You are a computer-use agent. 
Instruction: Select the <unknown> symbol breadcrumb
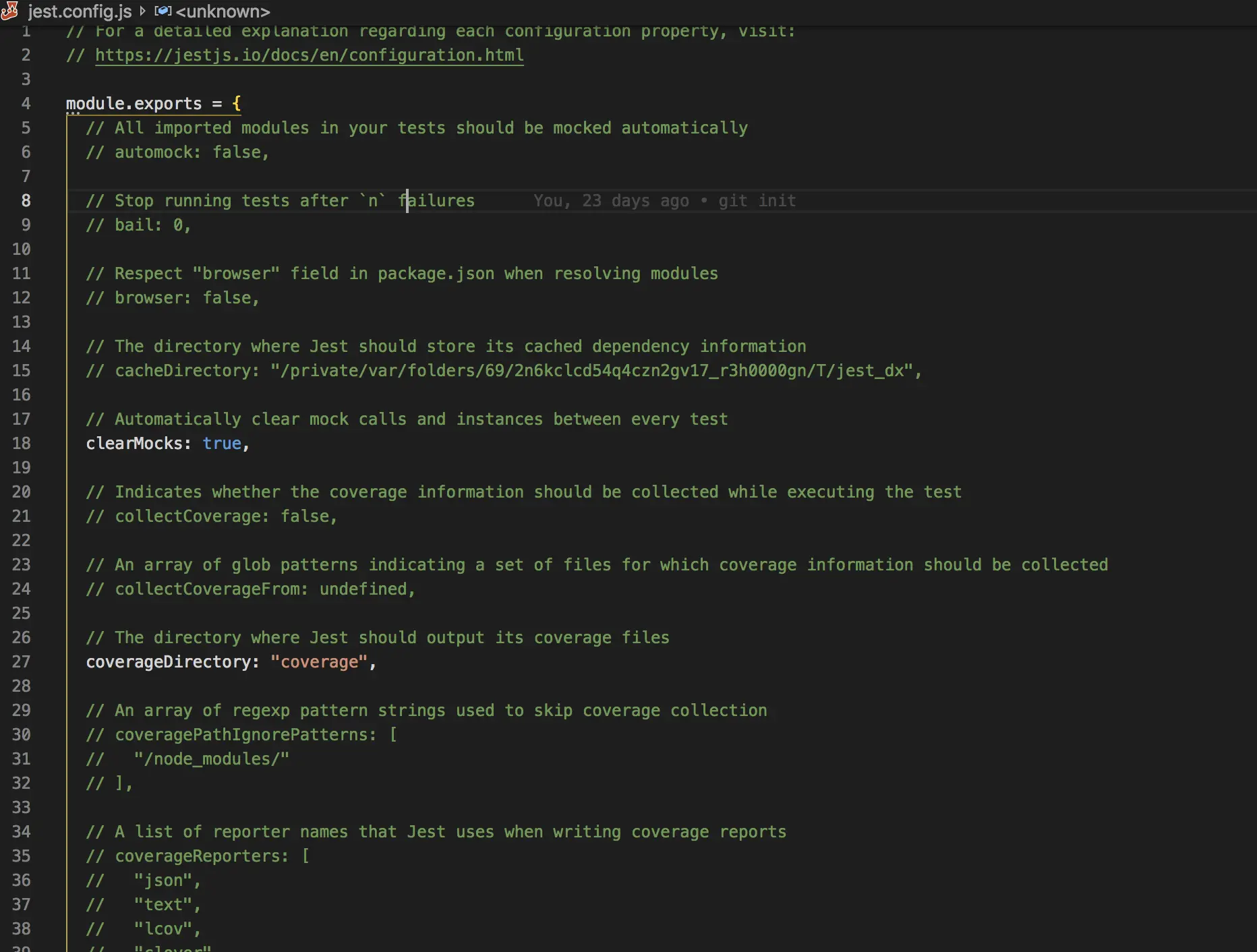(x=223, y=11)
